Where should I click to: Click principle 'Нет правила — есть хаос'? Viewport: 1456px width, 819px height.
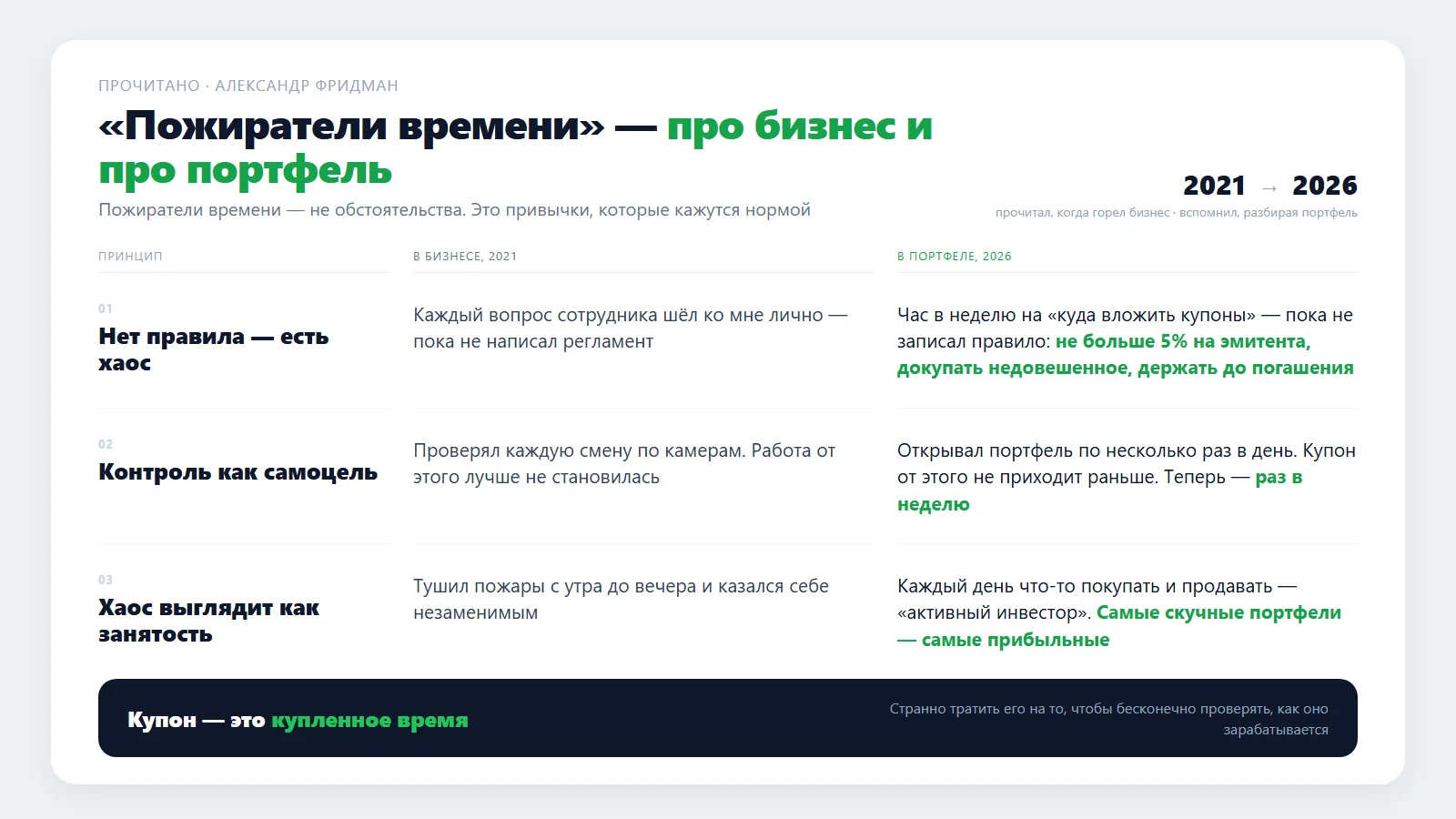point(214,349)
